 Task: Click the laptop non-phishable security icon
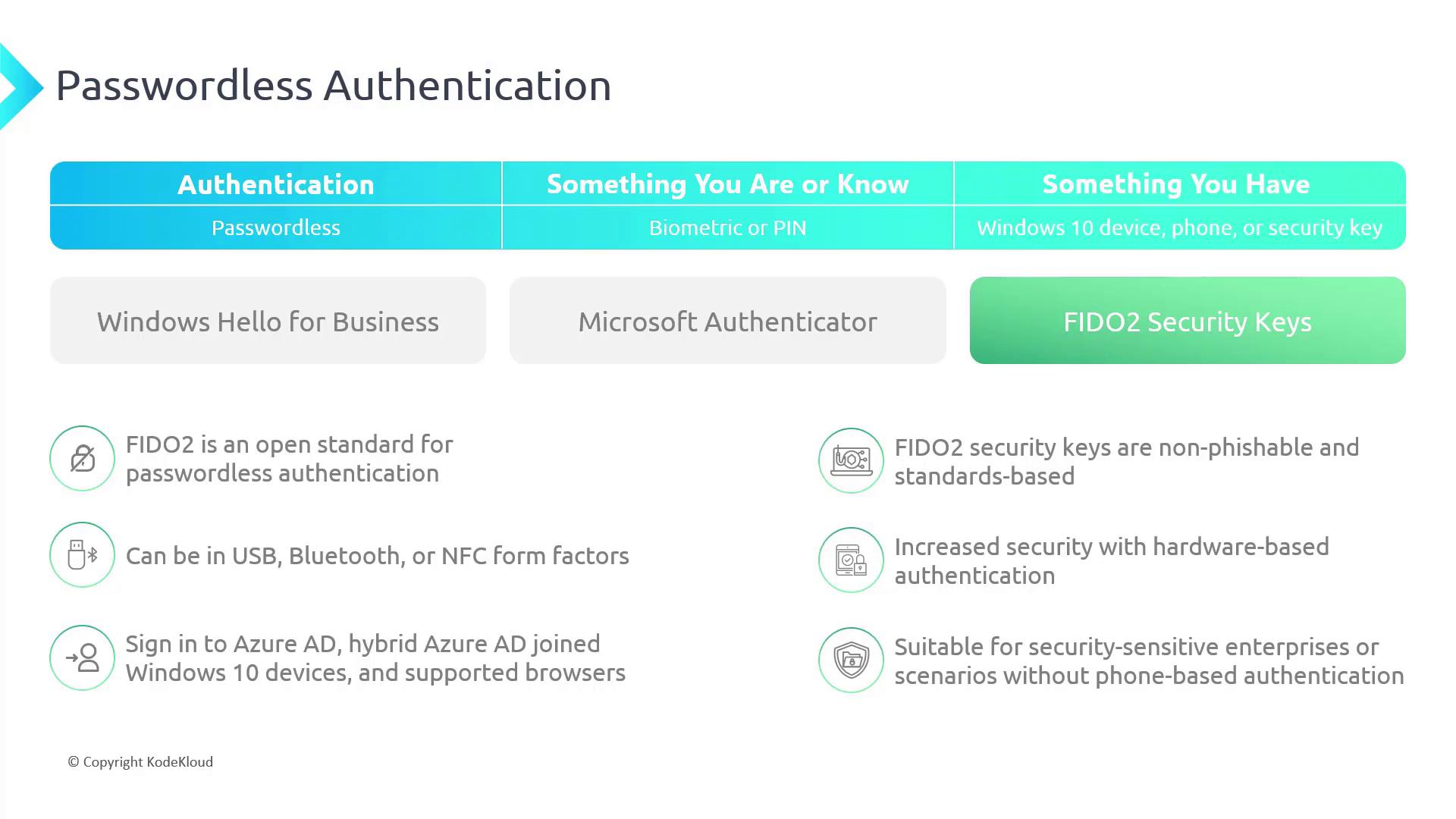click(x=851, y=460)
